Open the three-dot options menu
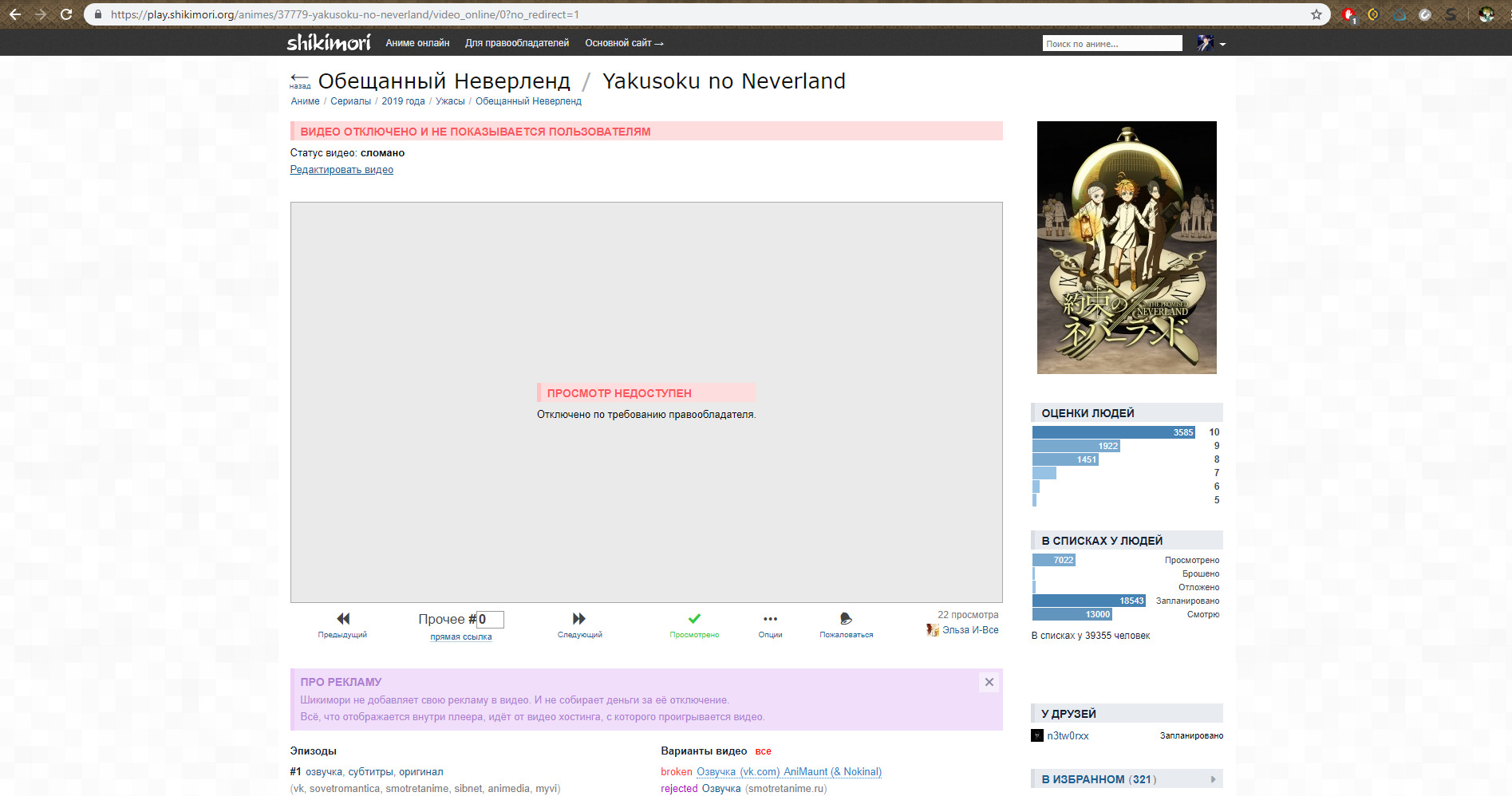Screen dimensions: 1512x796 [770, 619]
